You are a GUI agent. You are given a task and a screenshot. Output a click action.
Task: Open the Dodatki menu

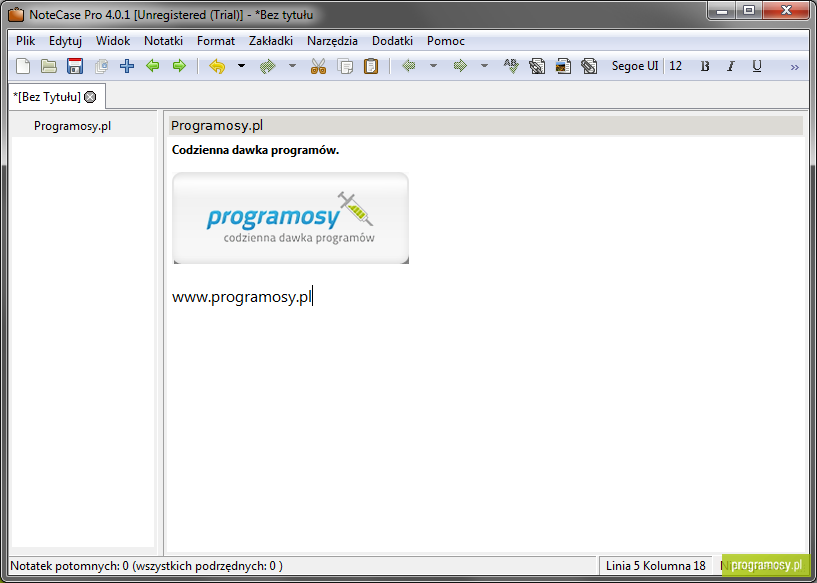coord(392,41)
